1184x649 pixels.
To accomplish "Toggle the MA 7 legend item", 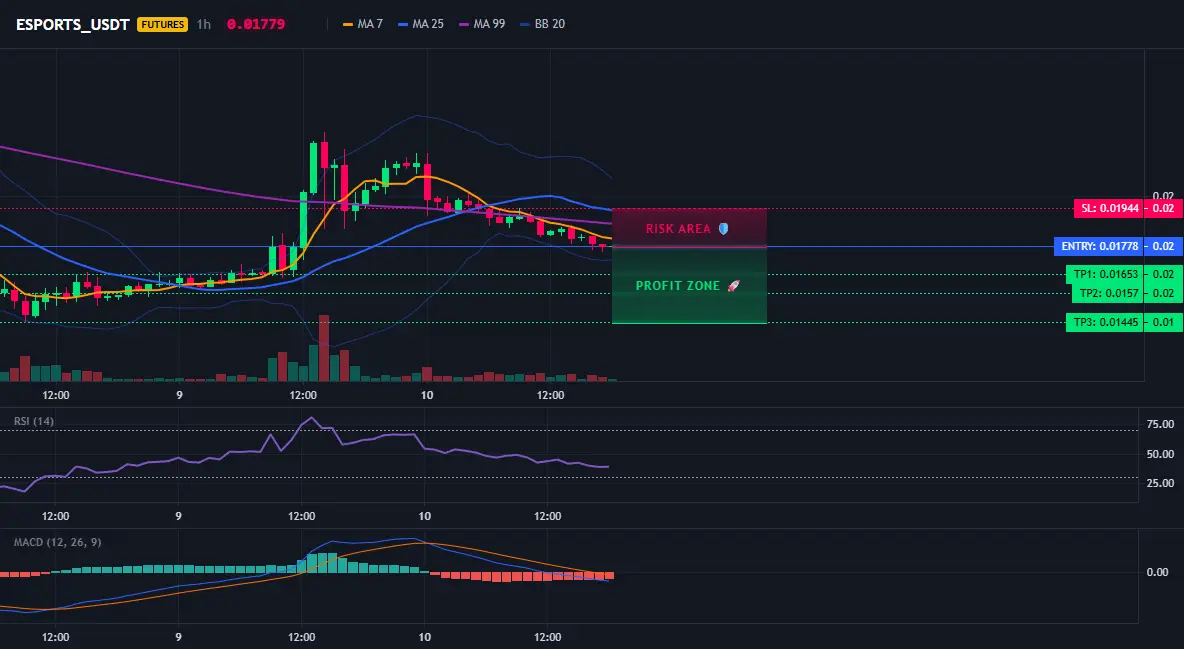I will pos(362,24).
